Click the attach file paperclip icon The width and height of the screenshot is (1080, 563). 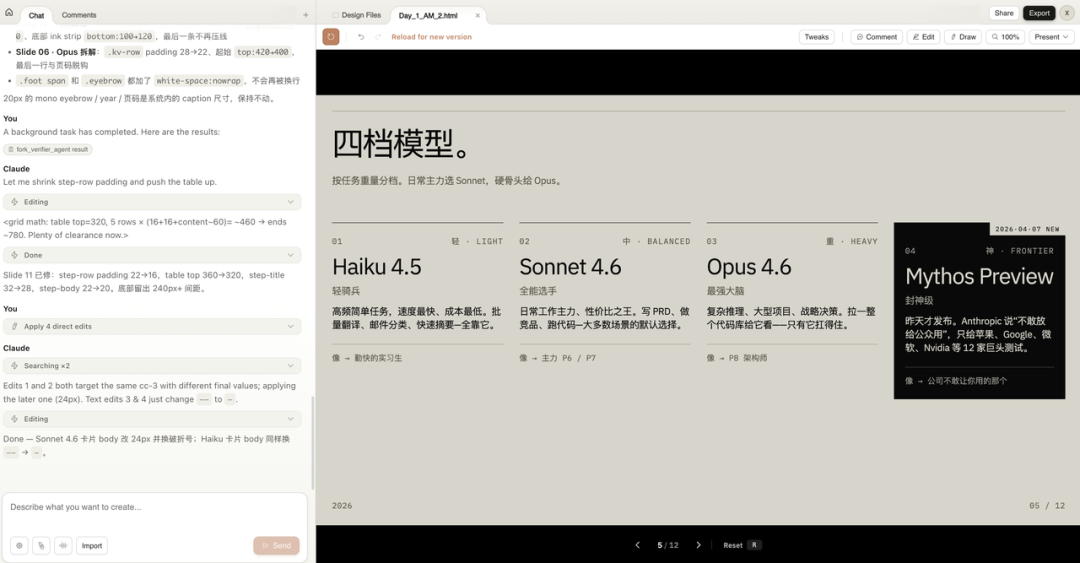pyautogui.click(x=41, y=546)
